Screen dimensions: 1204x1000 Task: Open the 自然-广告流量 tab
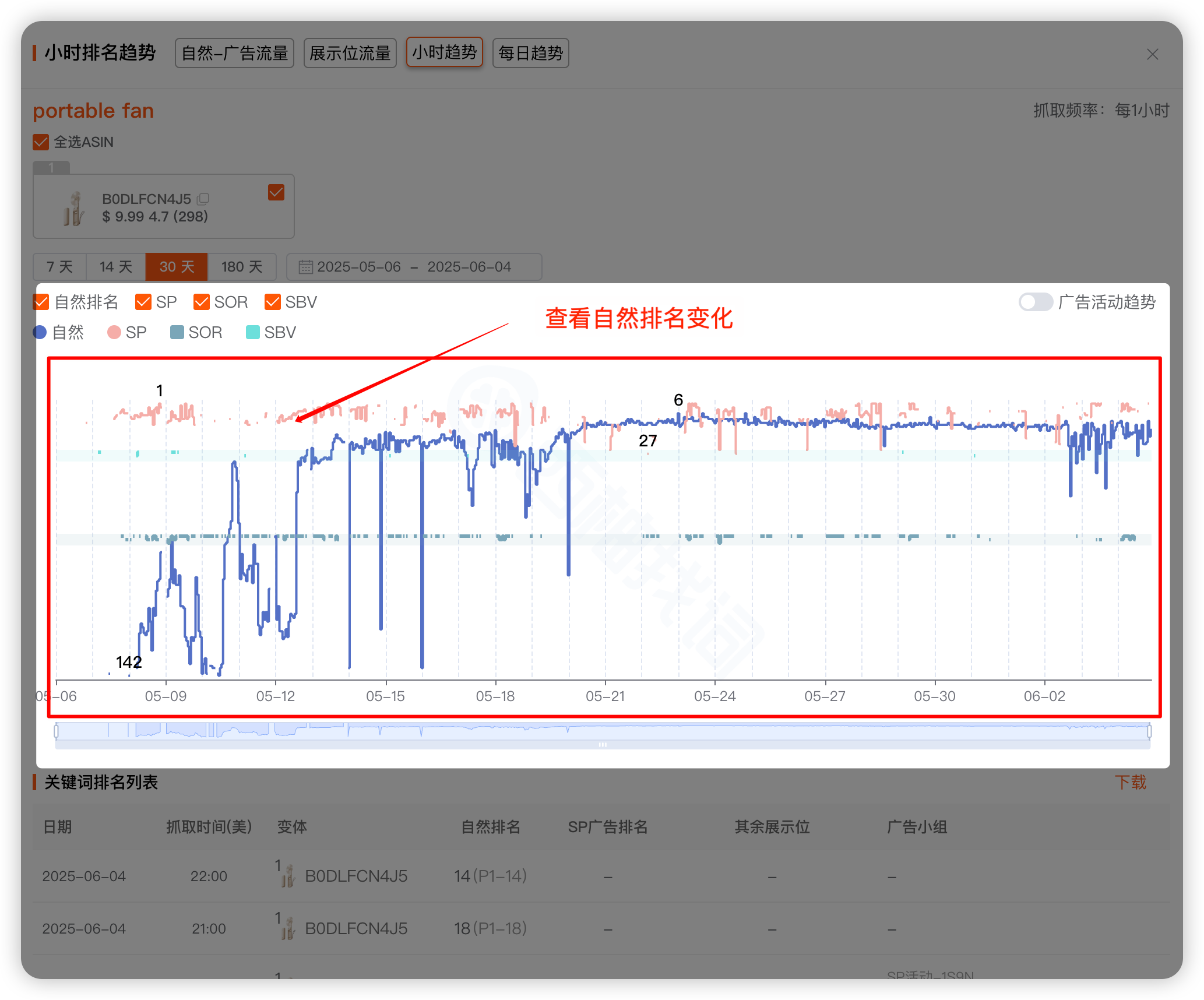[234, 53]
